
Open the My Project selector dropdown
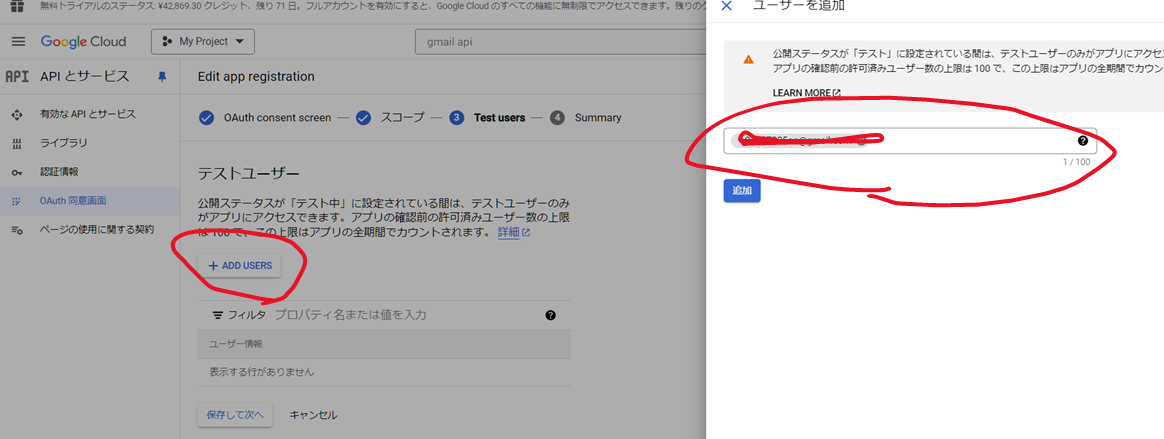203,42
